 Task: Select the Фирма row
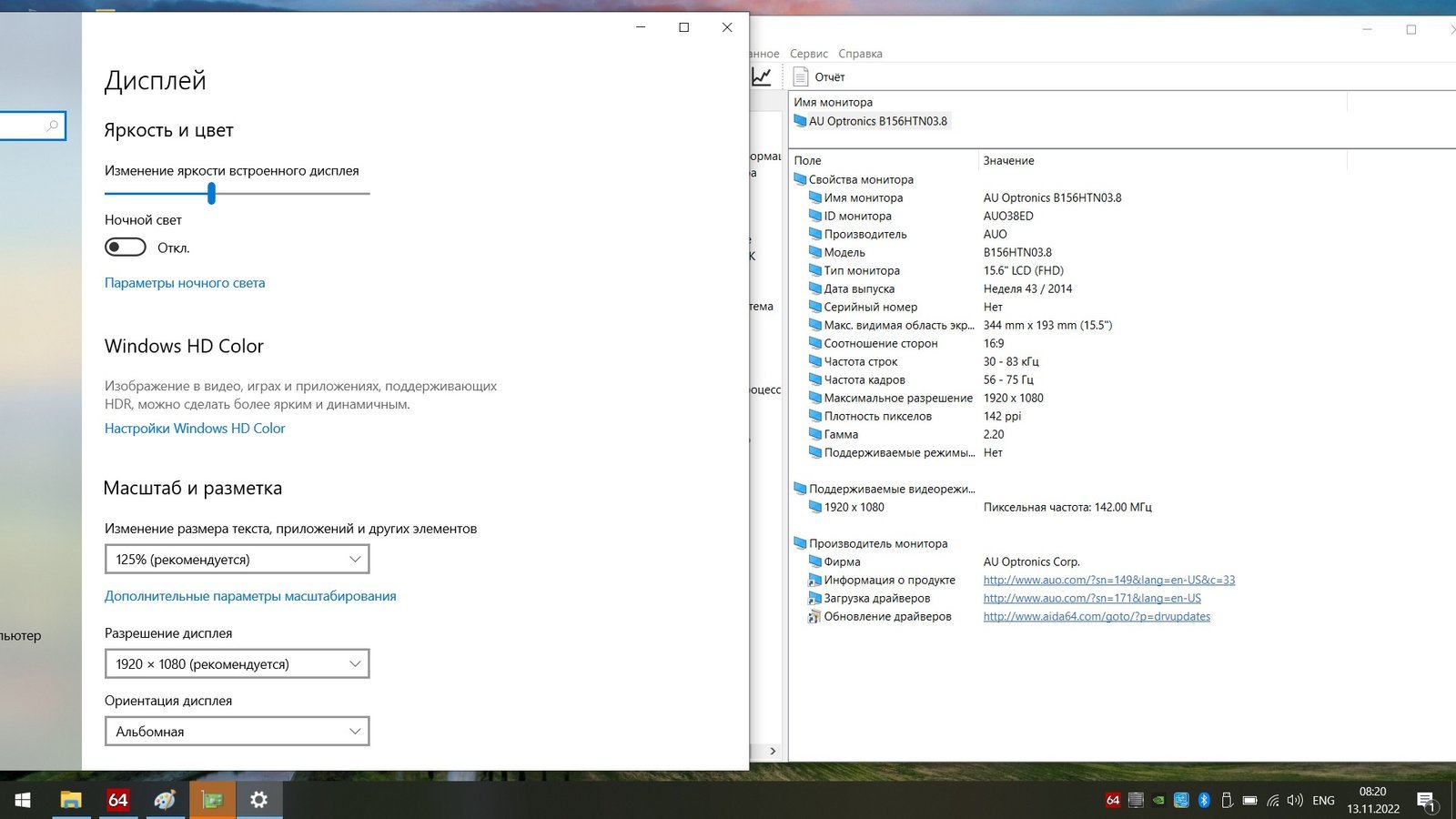click(834, 561)
